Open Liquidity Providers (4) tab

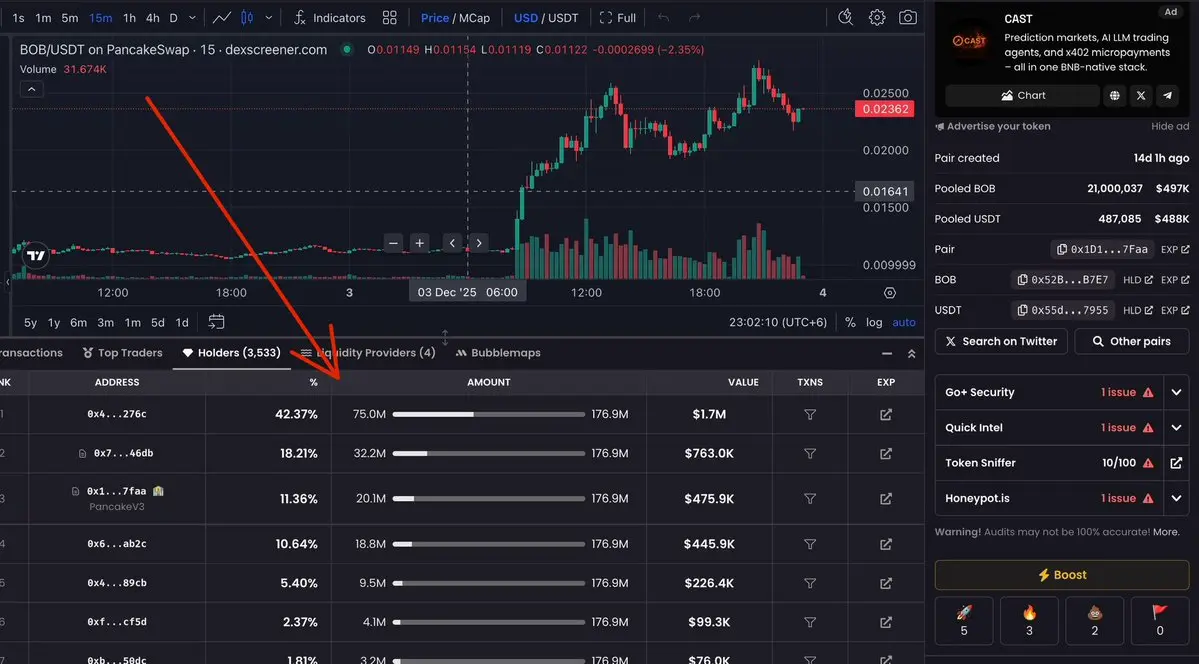click(x=368, y=353)
